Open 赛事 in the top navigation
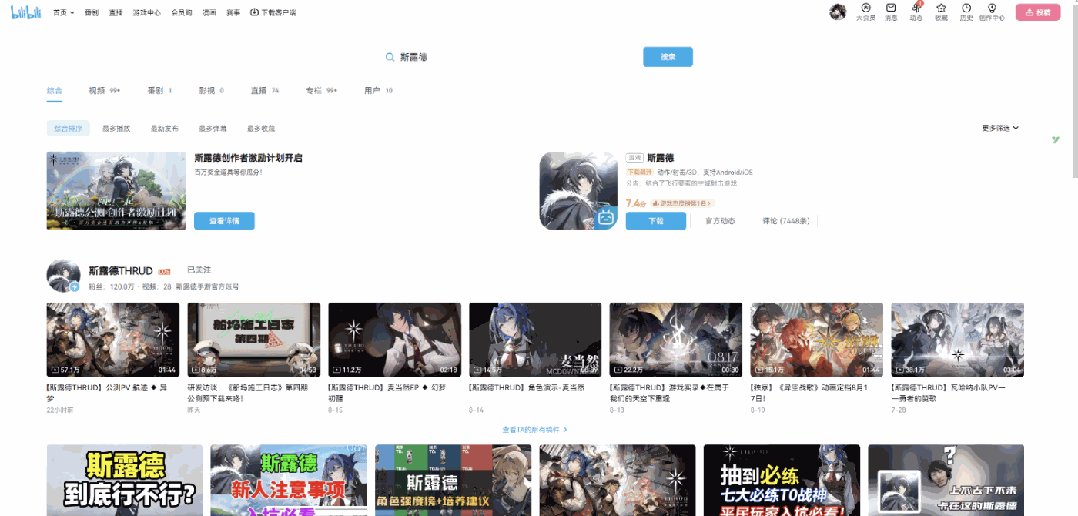 click(x=233, y=12)
